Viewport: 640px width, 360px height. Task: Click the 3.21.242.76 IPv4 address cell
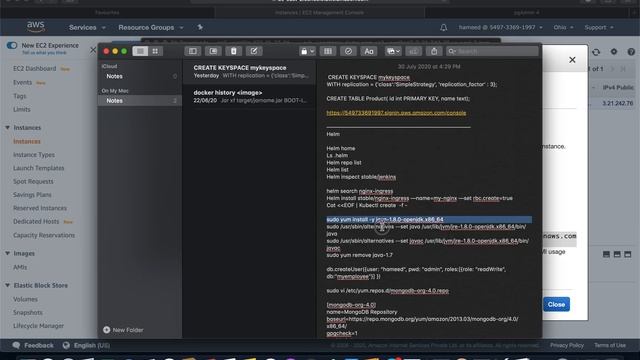point(618,103)
